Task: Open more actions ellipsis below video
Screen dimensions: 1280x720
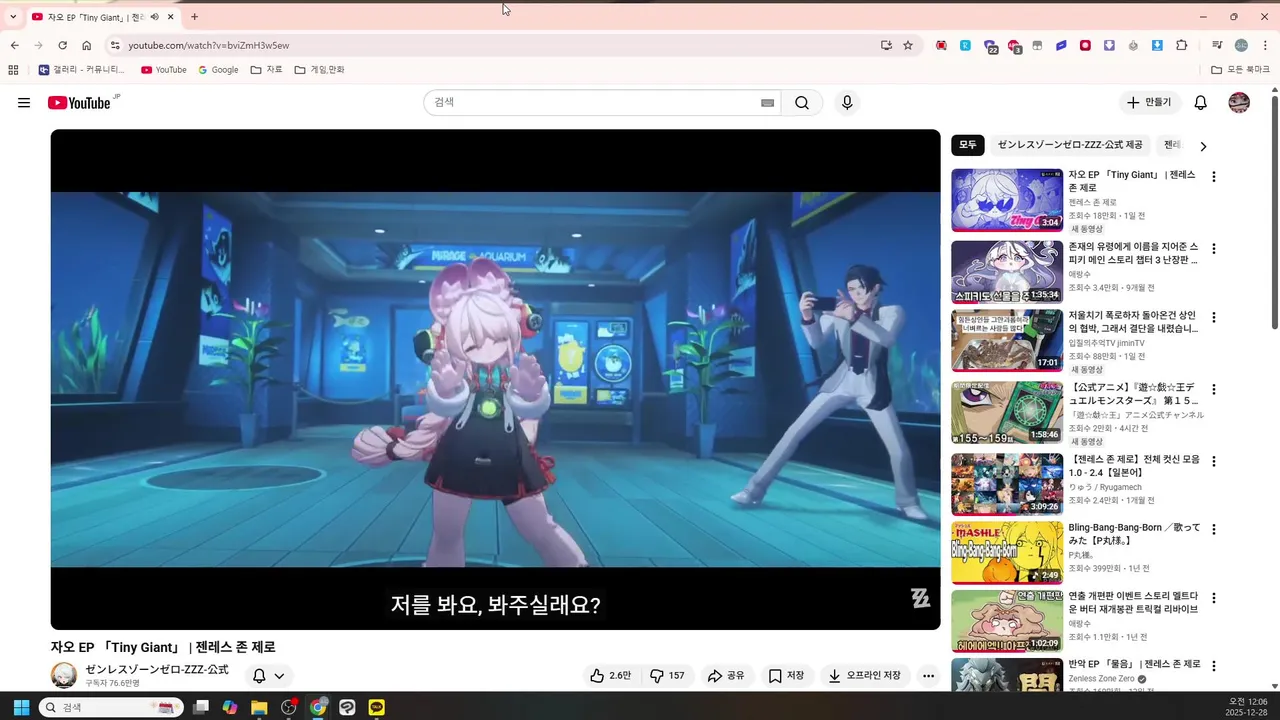Action: pos(928,676)
